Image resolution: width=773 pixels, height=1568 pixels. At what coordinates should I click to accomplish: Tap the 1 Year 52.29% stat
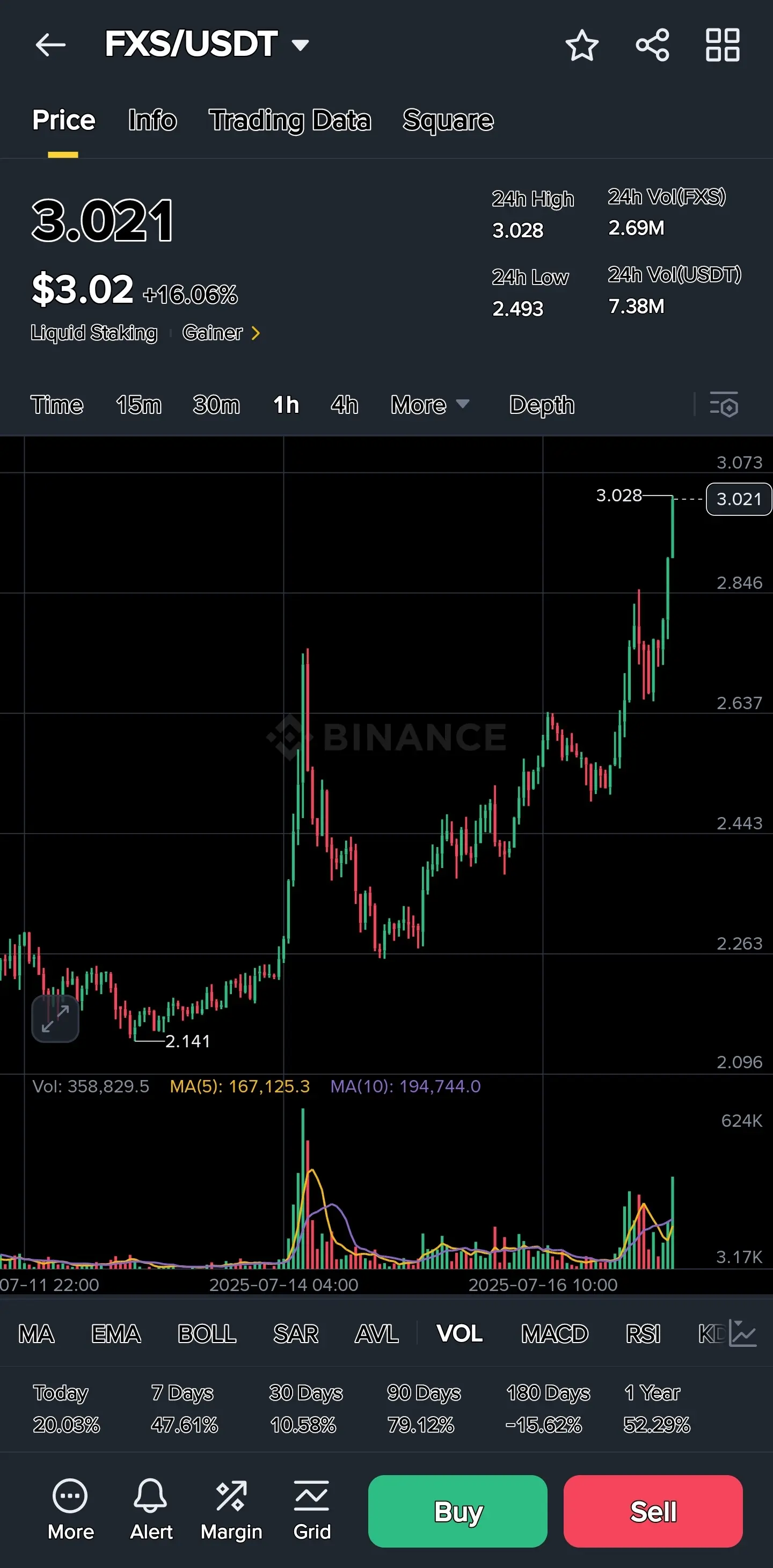(656, 1409)
